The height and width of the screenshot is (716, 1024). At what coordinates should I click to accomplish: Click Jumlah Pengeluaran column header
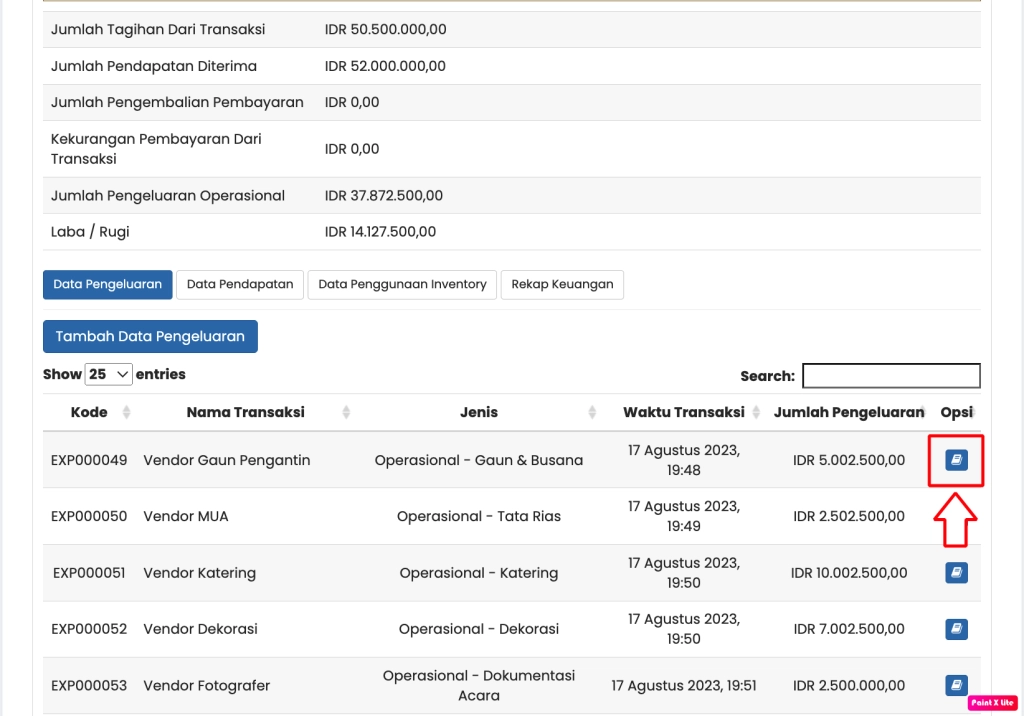(x=848, y=412)
